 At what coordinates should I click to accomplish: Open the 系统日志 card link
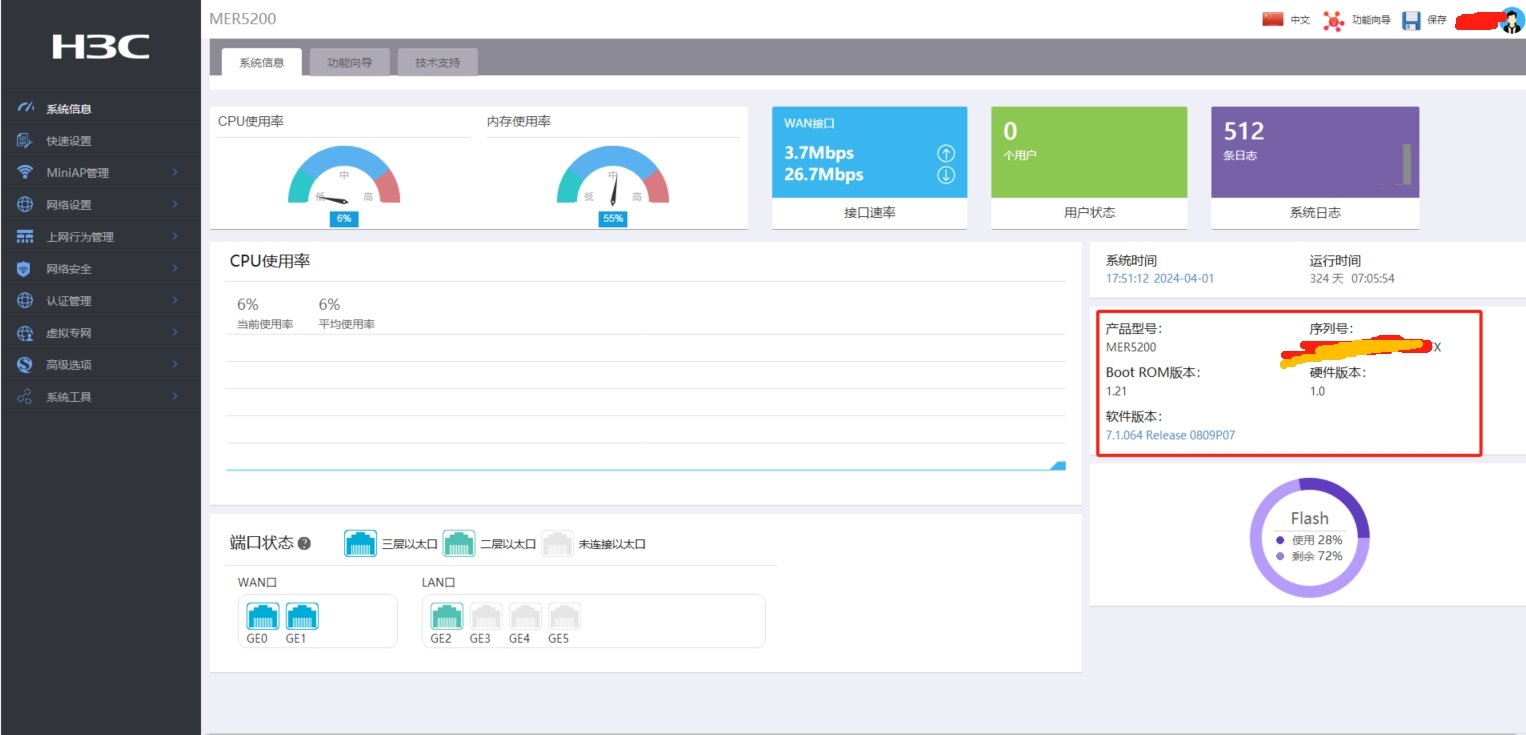point(1315,213)
